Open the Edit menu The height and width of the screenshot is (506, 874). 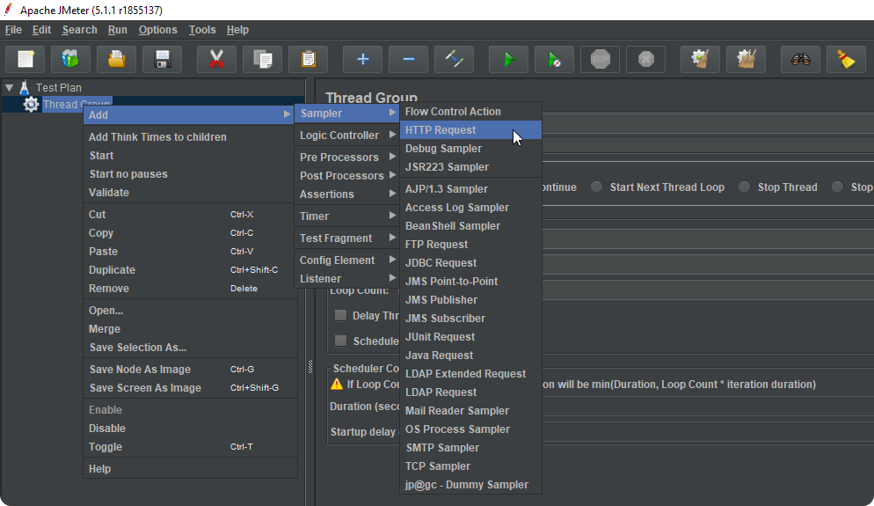click(x=41, y=30)
